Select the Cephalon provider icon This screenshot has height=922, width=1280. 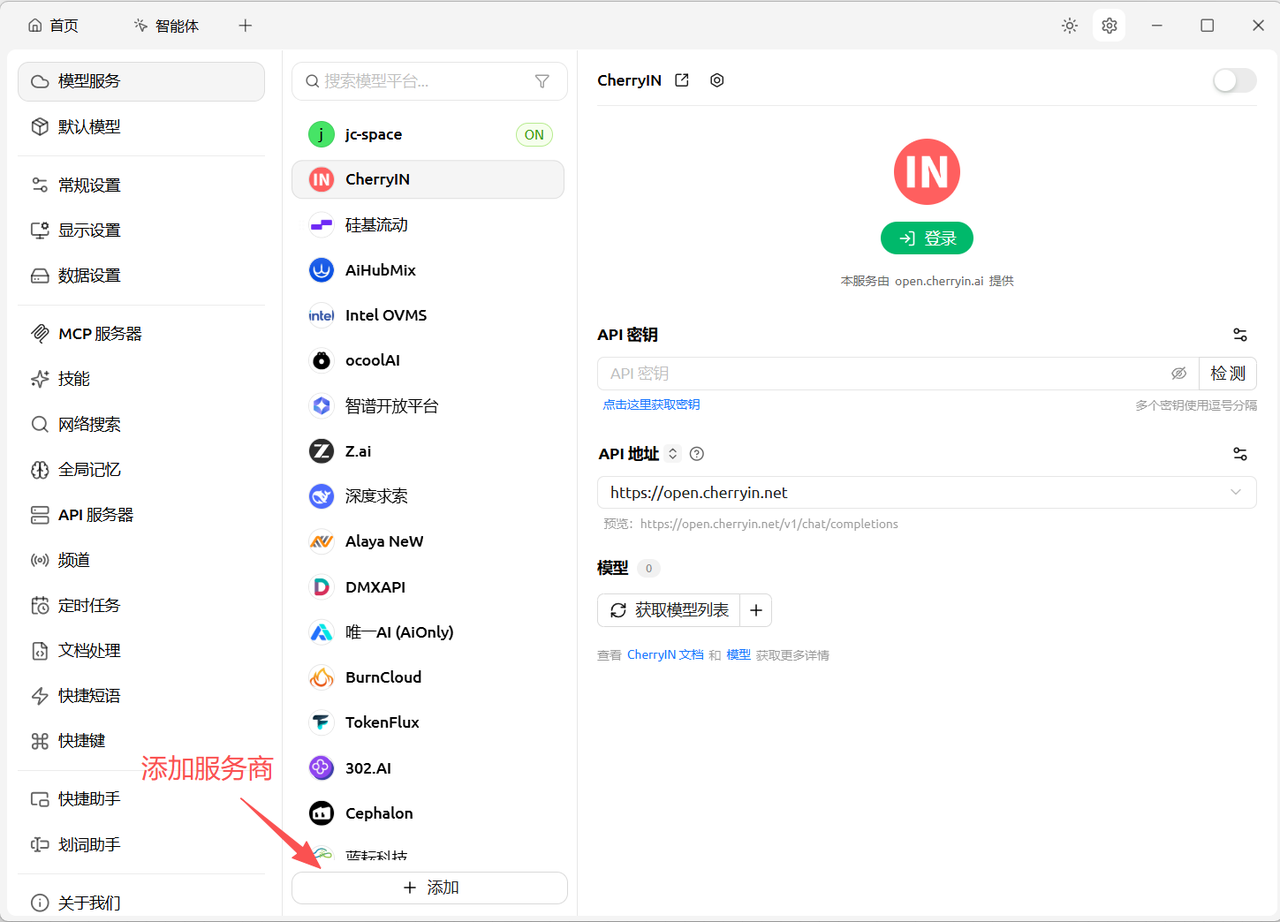coord(321,813)
